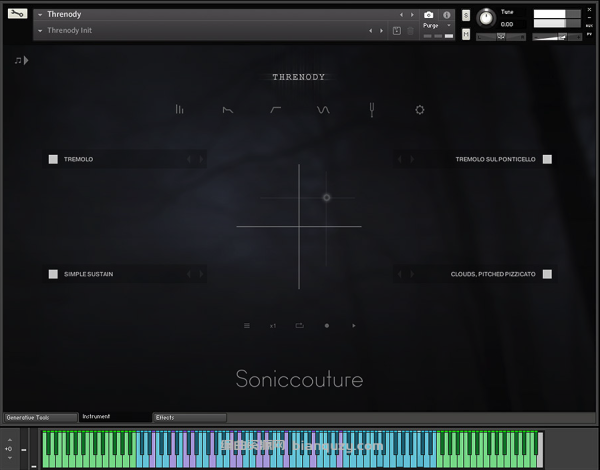
Task: Click the XY pad cursor handle
Action: tap(326, 198)
